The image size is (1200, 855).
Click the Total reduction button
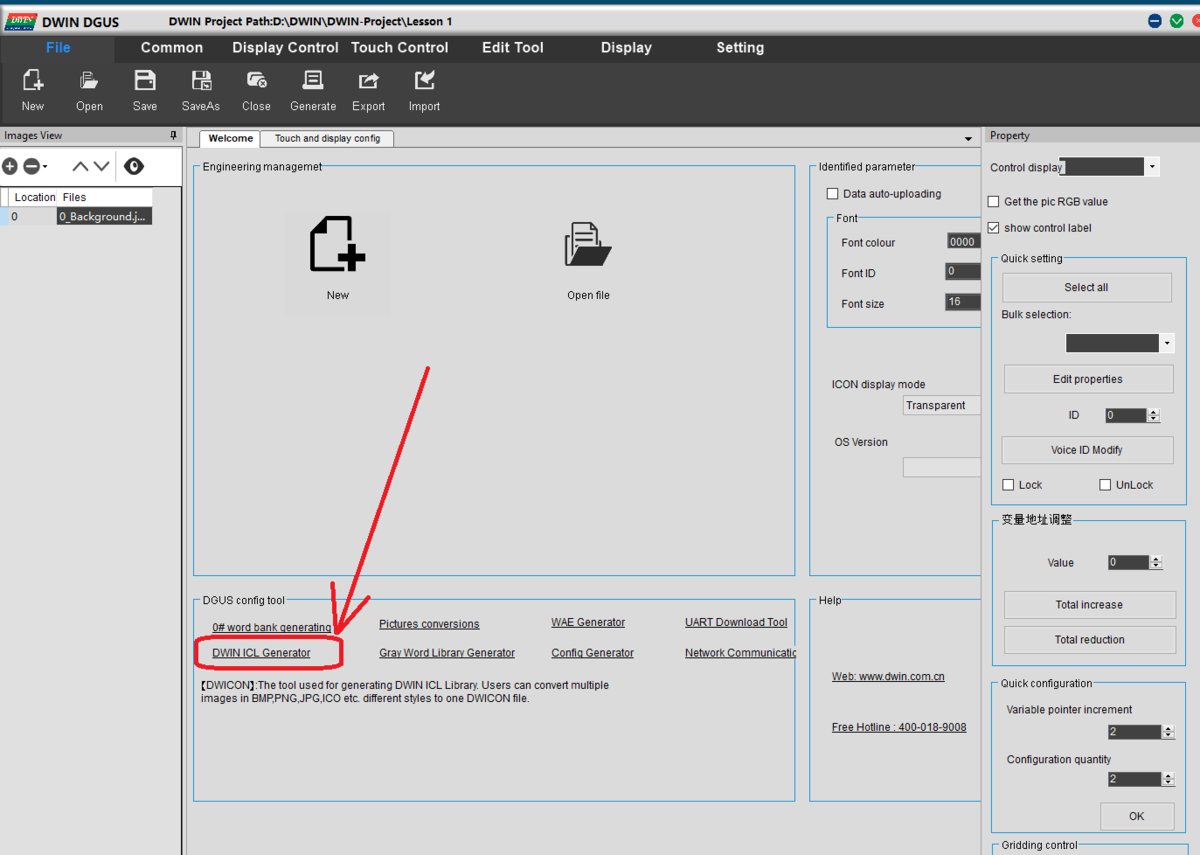pyautogui.click(x=1089, y=640)
